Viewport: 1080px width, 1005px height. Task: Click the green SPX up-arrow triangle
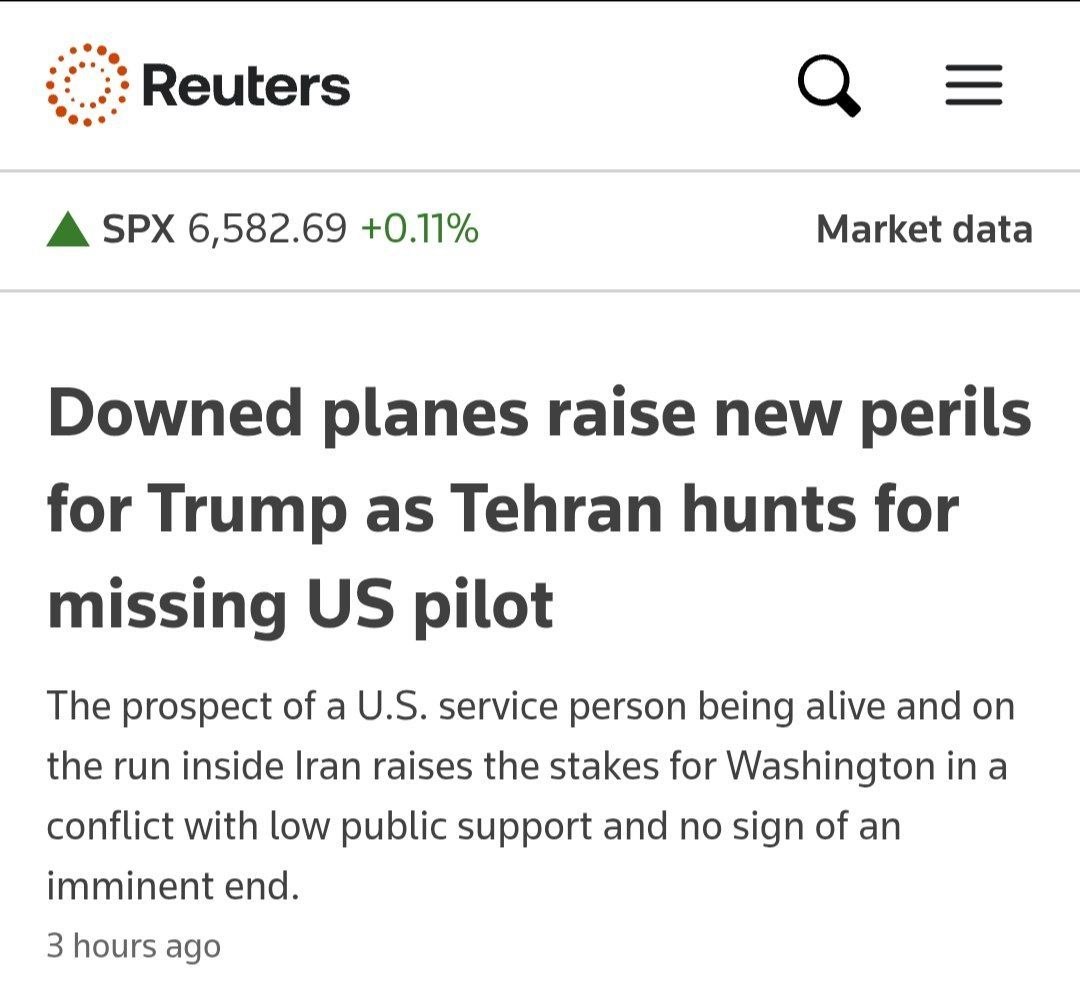click(68, 231)
